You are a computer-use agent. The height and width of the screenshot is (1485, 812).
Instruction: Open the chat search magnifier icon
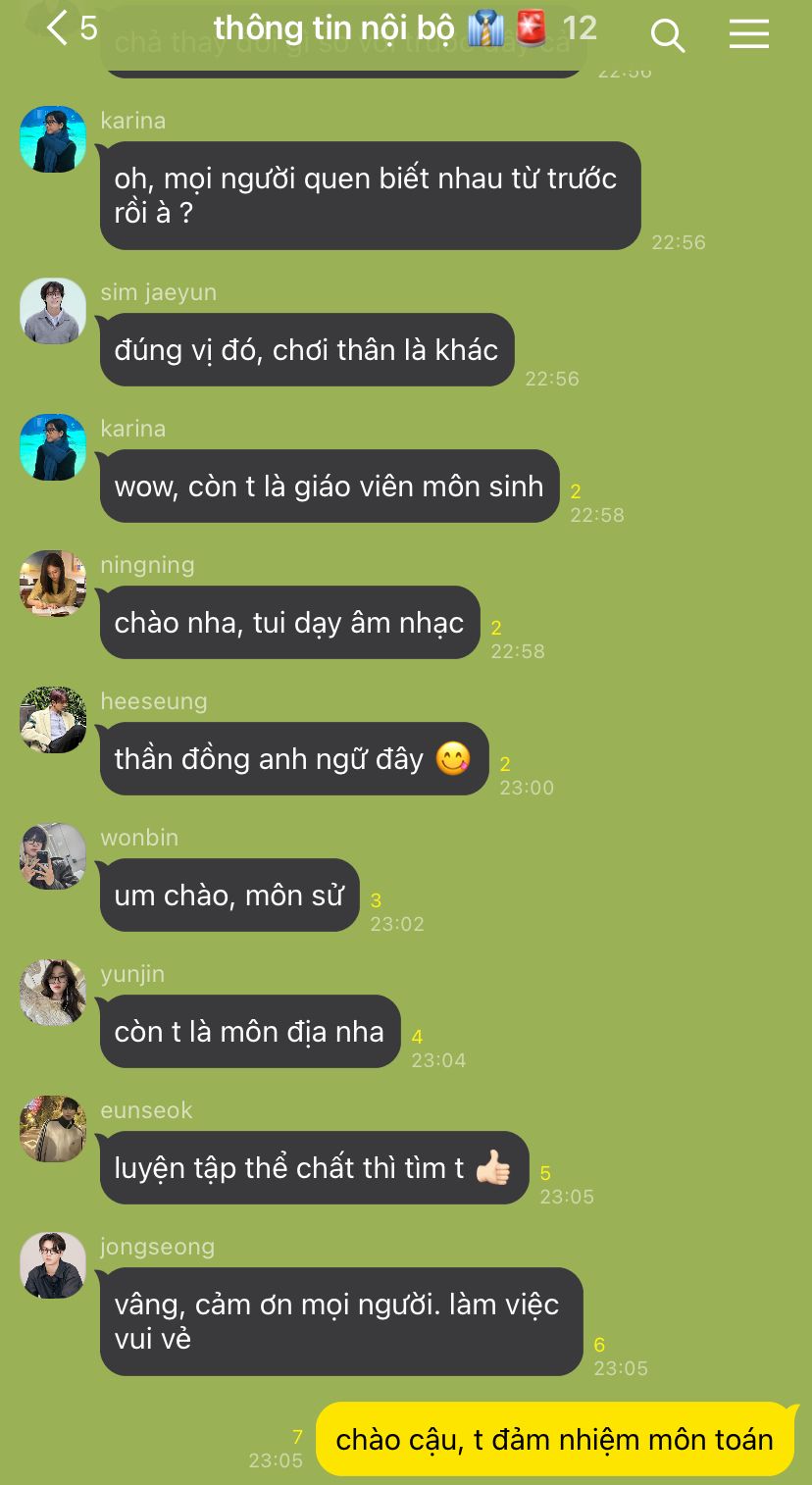tap(667, 35)
